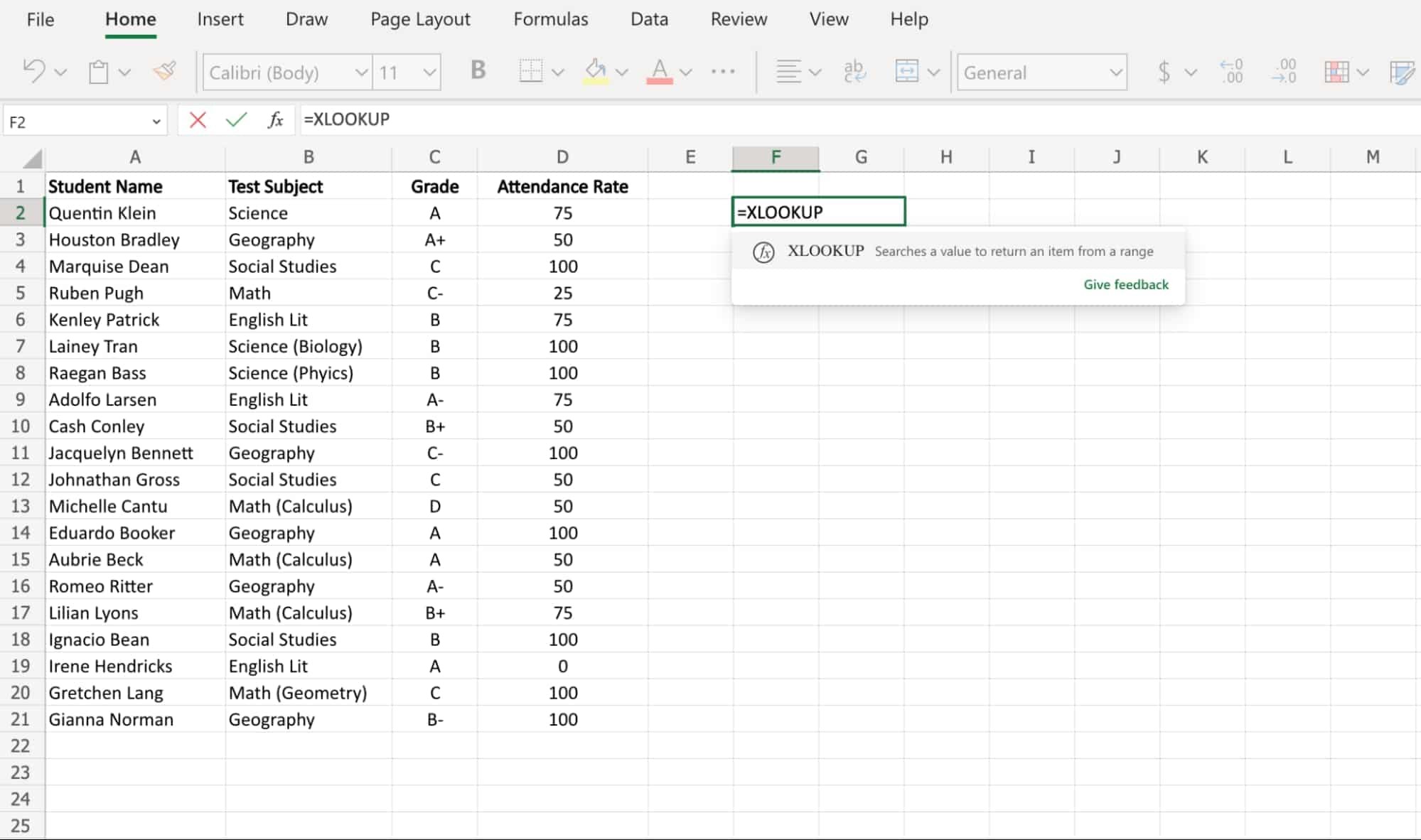Click the Give feedback link
Viewport: 1421px width, 840px height.
coord(1125,284)
